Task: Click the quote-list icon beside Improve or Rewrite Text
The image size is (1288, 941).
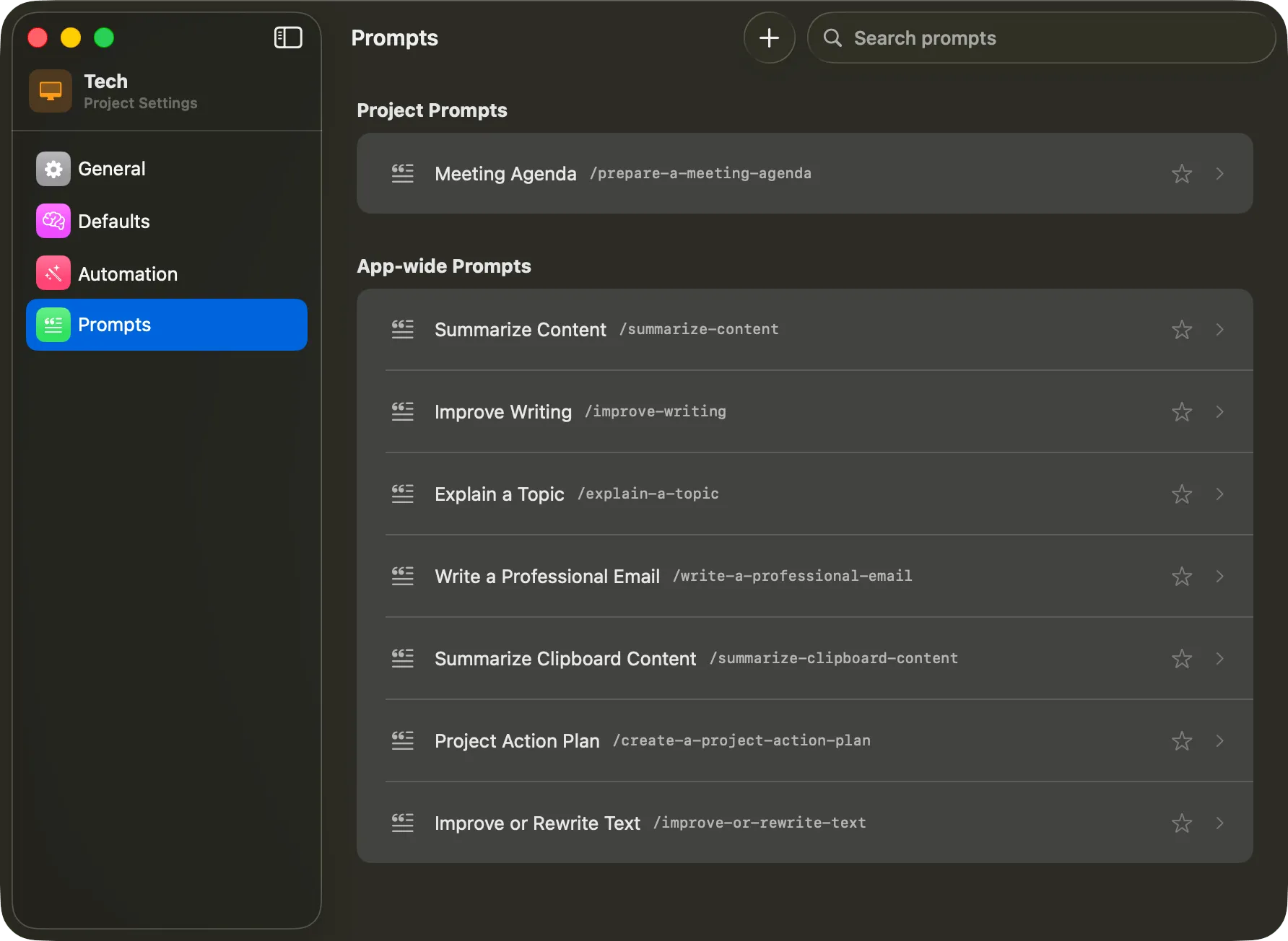Action: pos(402,823)
